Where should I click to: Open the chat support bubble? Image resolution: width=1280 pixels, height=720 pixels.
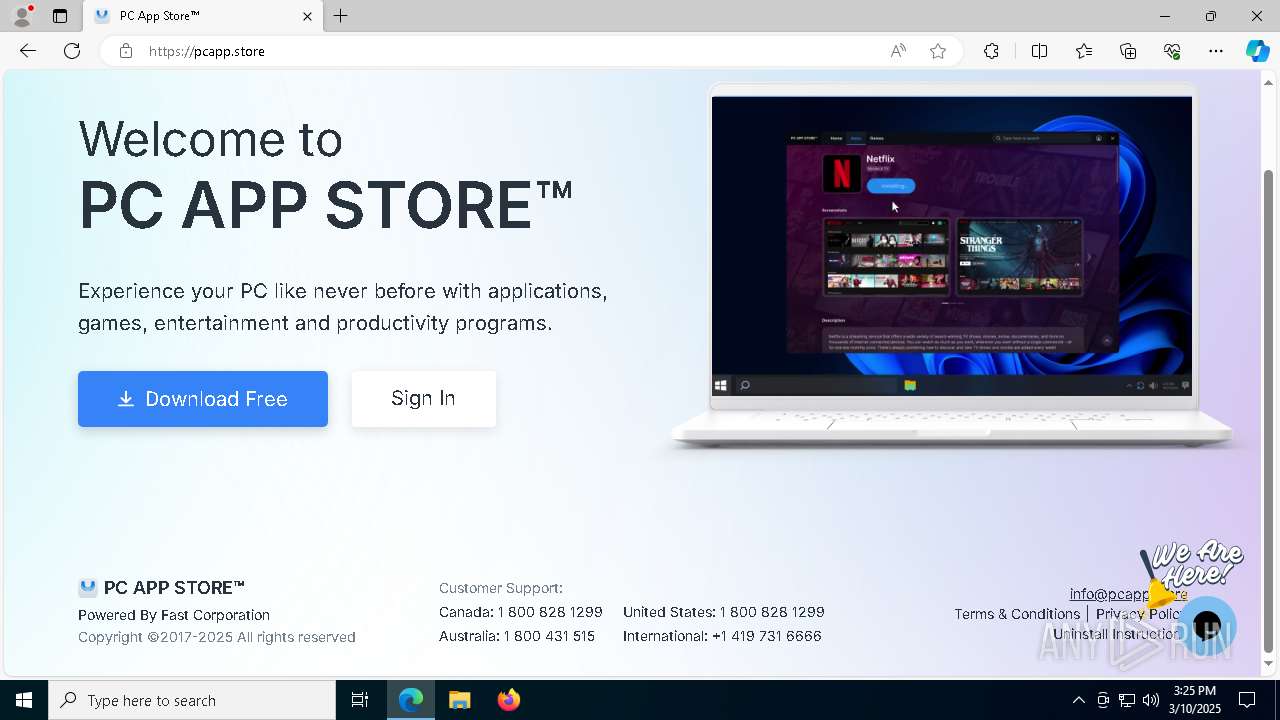(1207, 627)
